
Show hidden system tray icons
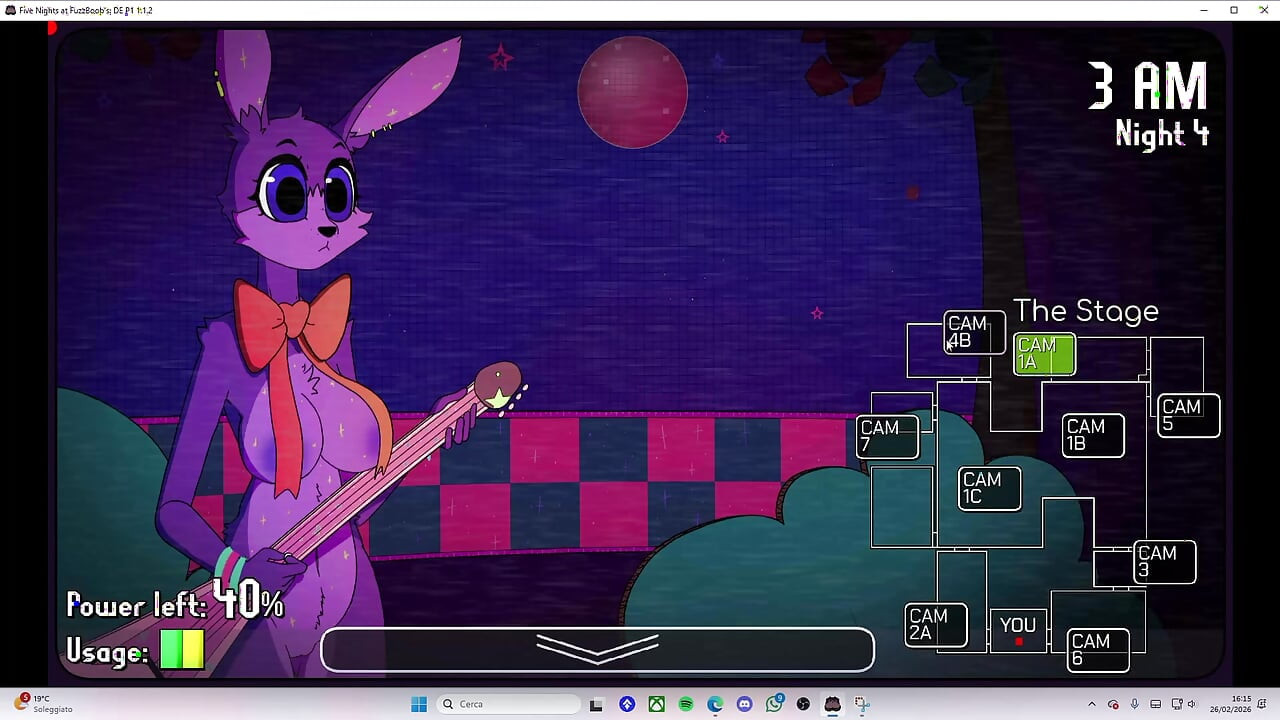tap(1092, 704)
